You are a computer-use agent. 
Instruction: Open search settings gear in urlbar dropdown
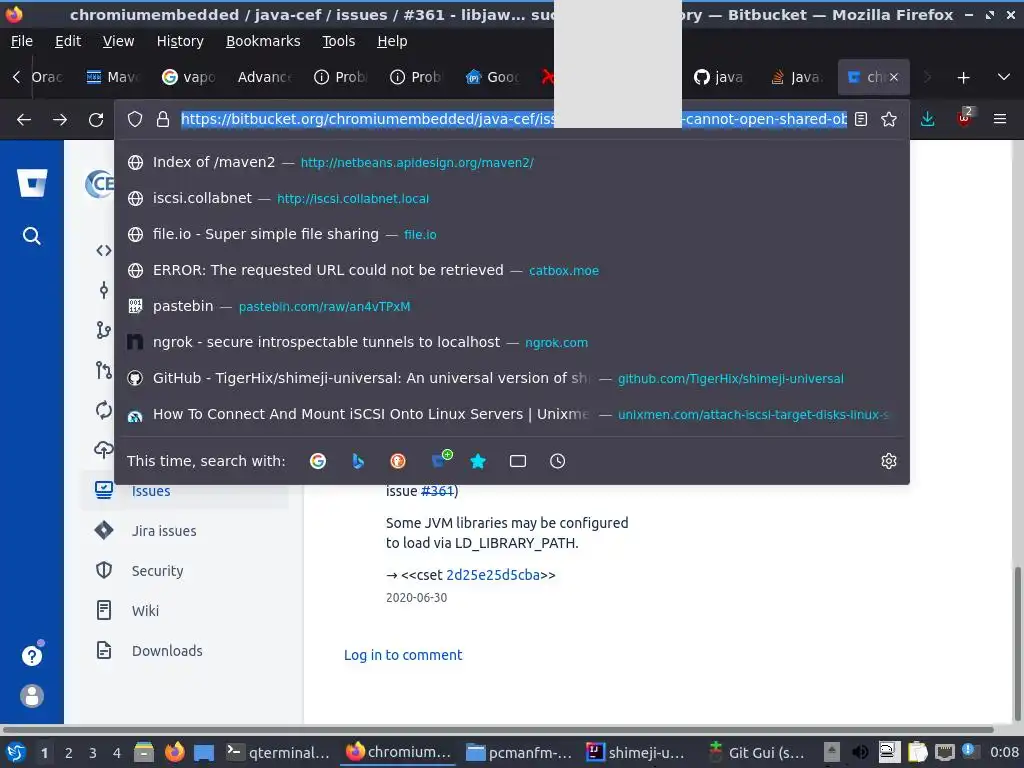[889, 461]
